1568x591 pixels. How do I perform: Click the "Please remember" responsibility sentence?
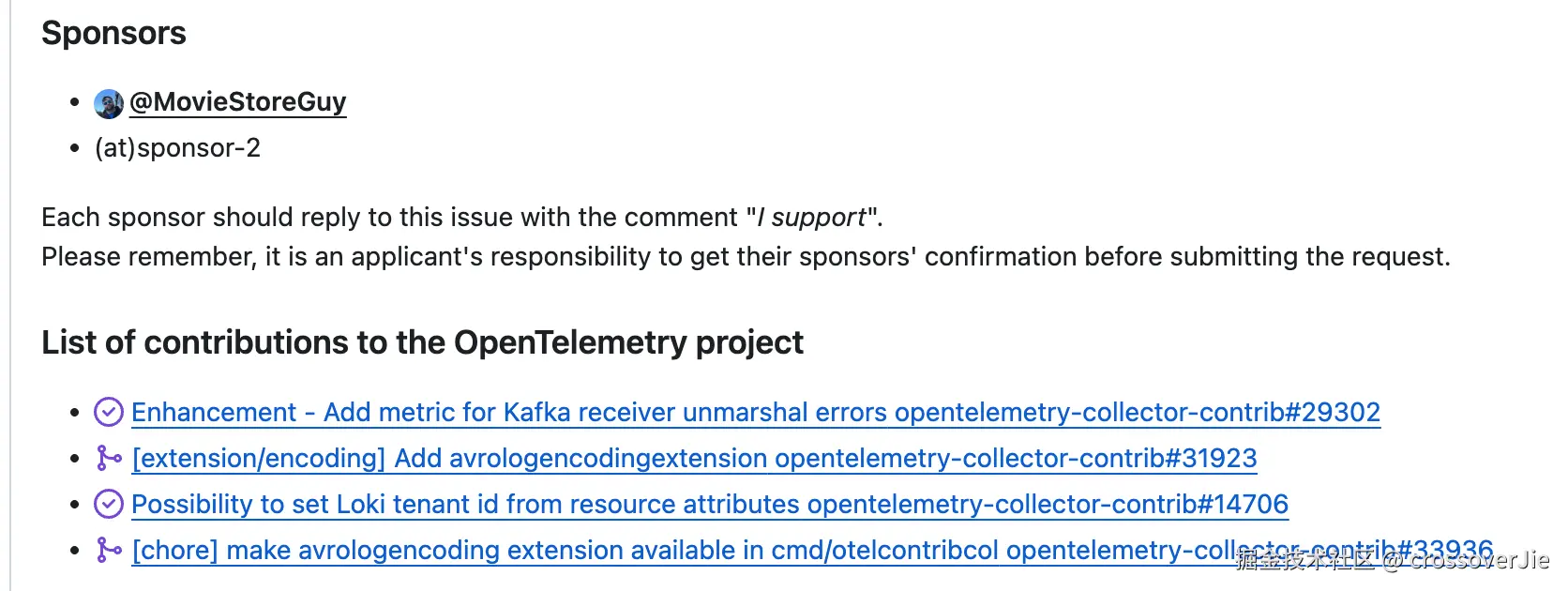746,257
